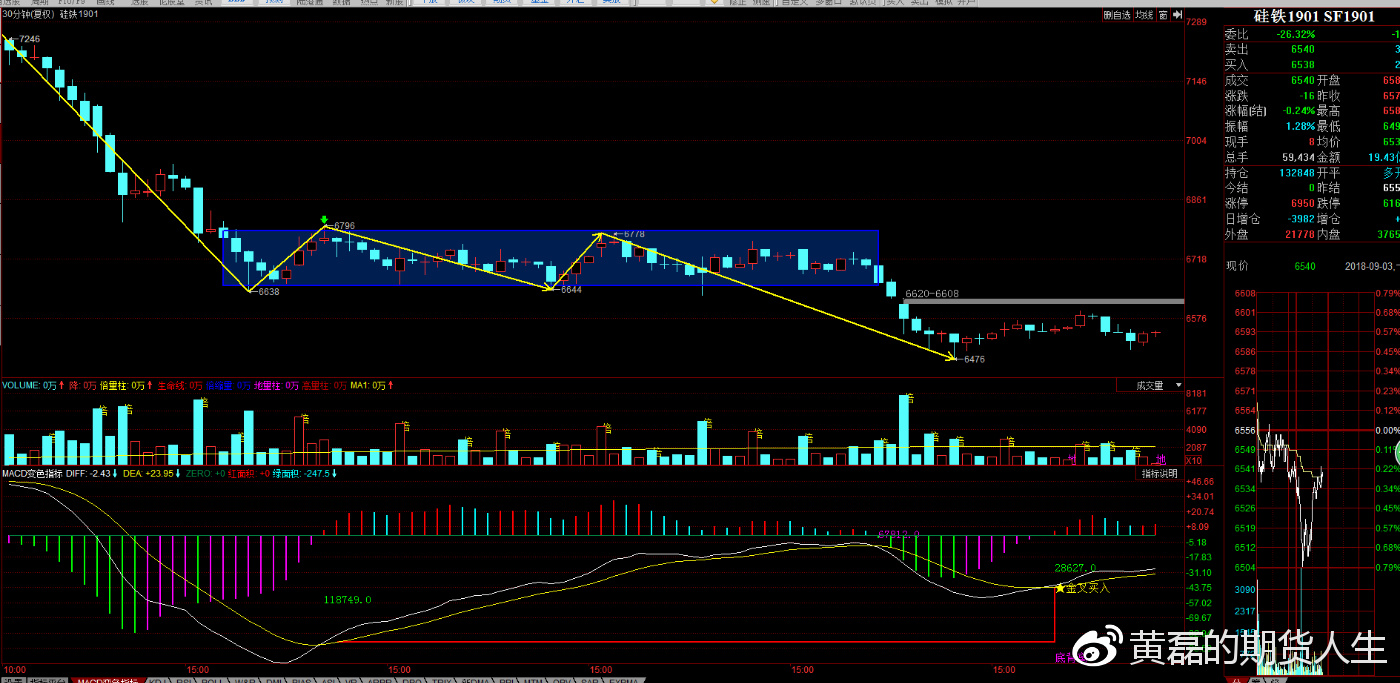Image resolution: width=1400 pixels, height=683 pixels.
Task: Click the 118749.0 MACD area label
Action: (x=348, y=599)
